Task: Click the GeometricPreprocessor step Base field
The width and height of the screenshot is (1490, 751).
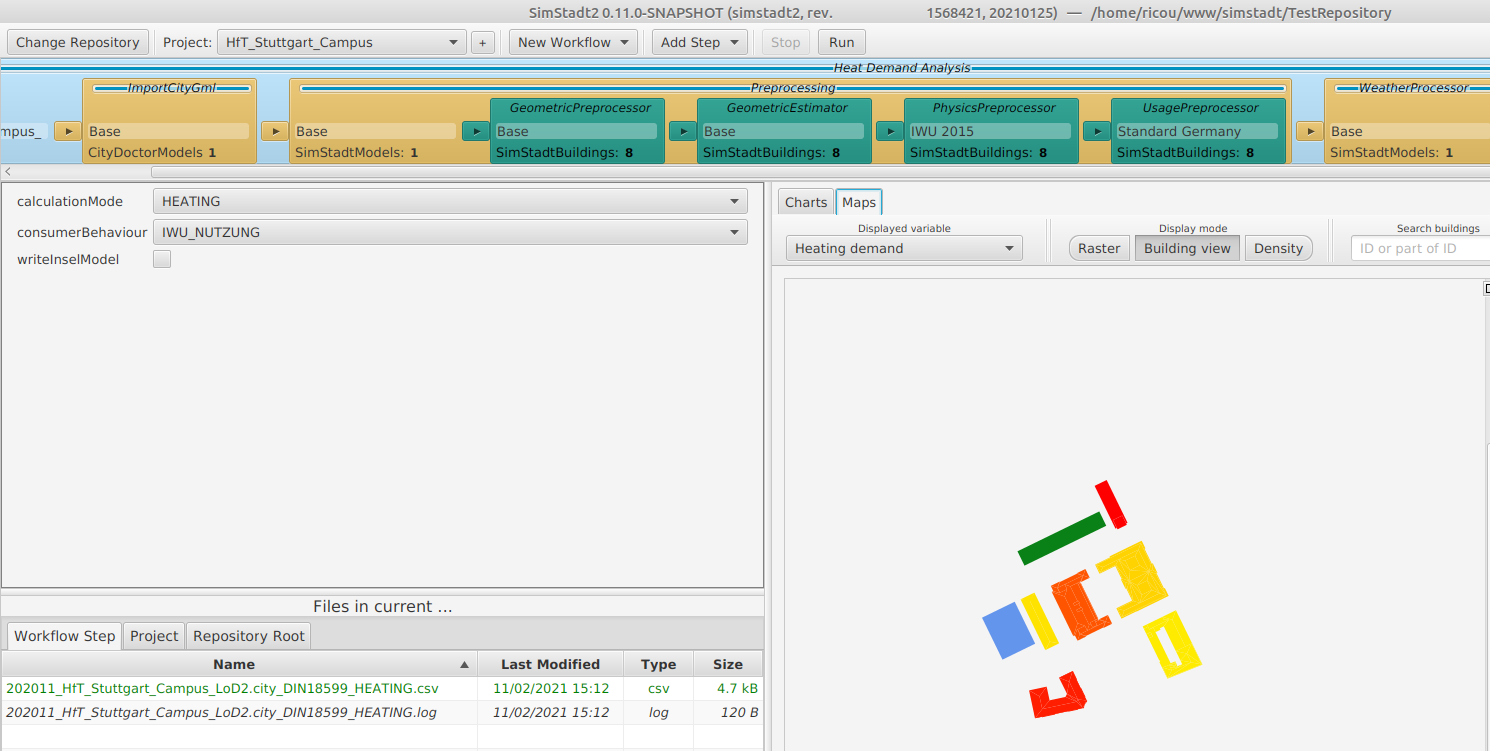Action: [x=576, y=131]
